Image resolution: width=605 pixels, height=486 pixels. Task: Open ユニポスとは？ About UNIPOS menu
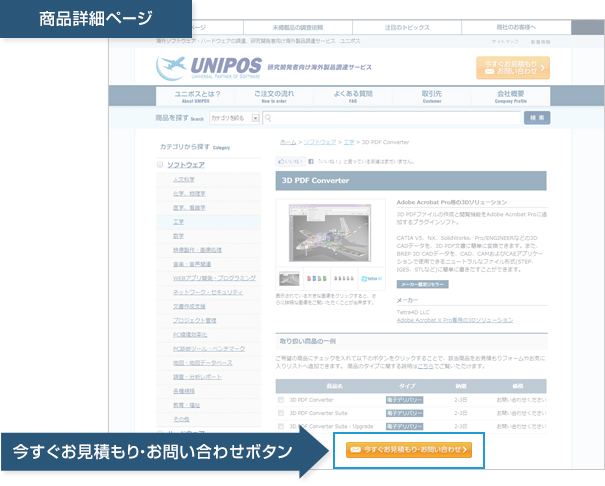[196, 96]
